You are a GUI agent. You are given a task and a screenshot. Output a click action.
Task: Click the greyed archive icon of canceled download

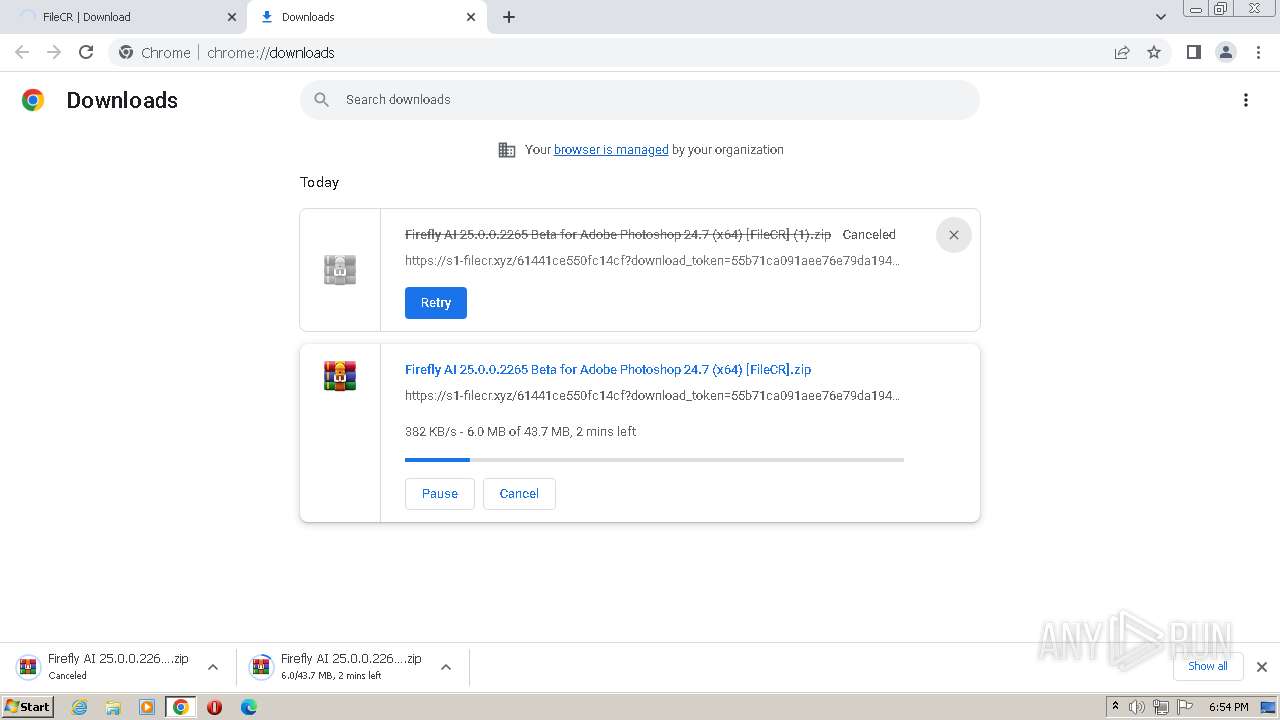[x=340, y=270]
